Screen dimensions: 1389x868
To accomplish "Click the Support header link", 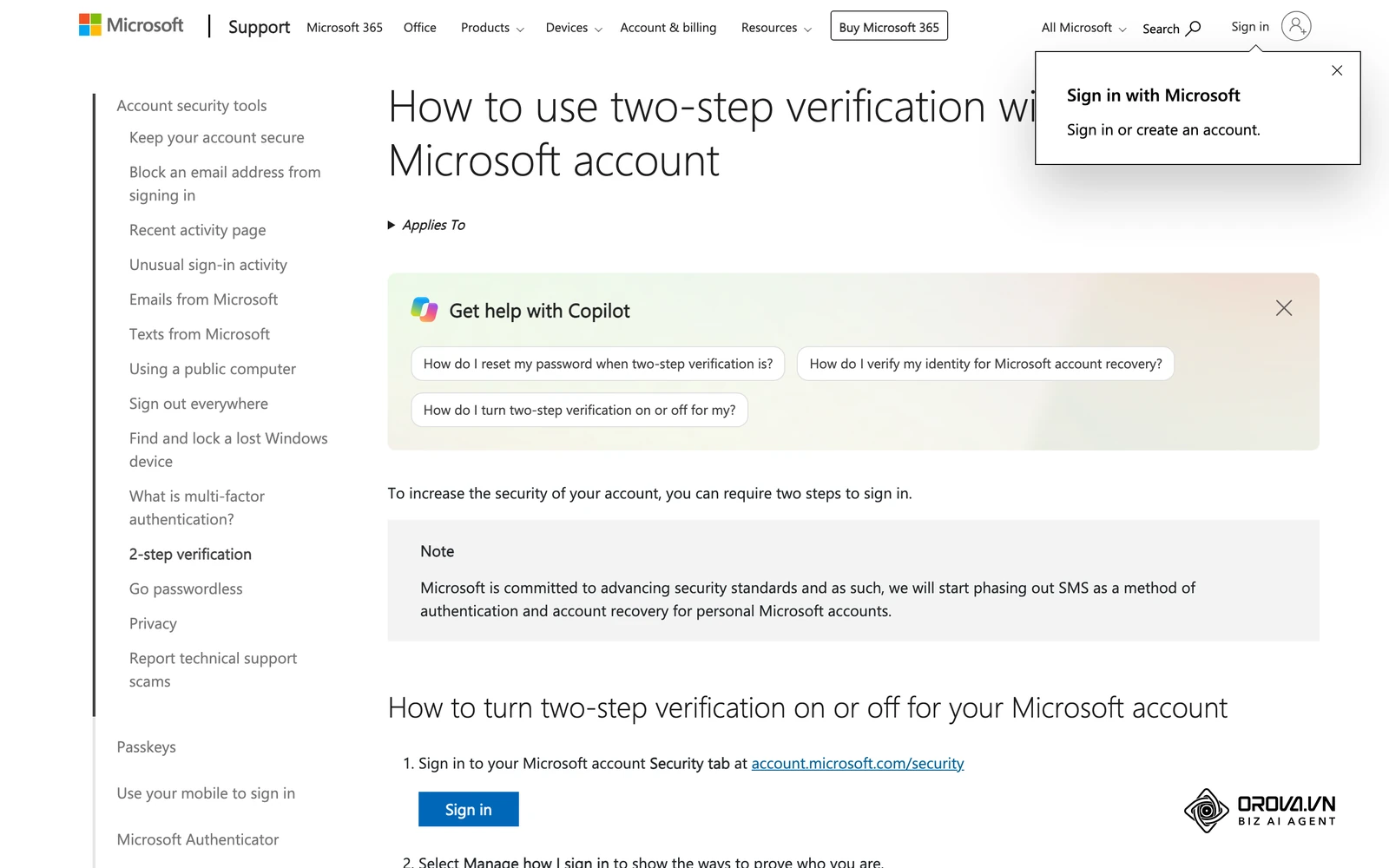I will point(259,27).
